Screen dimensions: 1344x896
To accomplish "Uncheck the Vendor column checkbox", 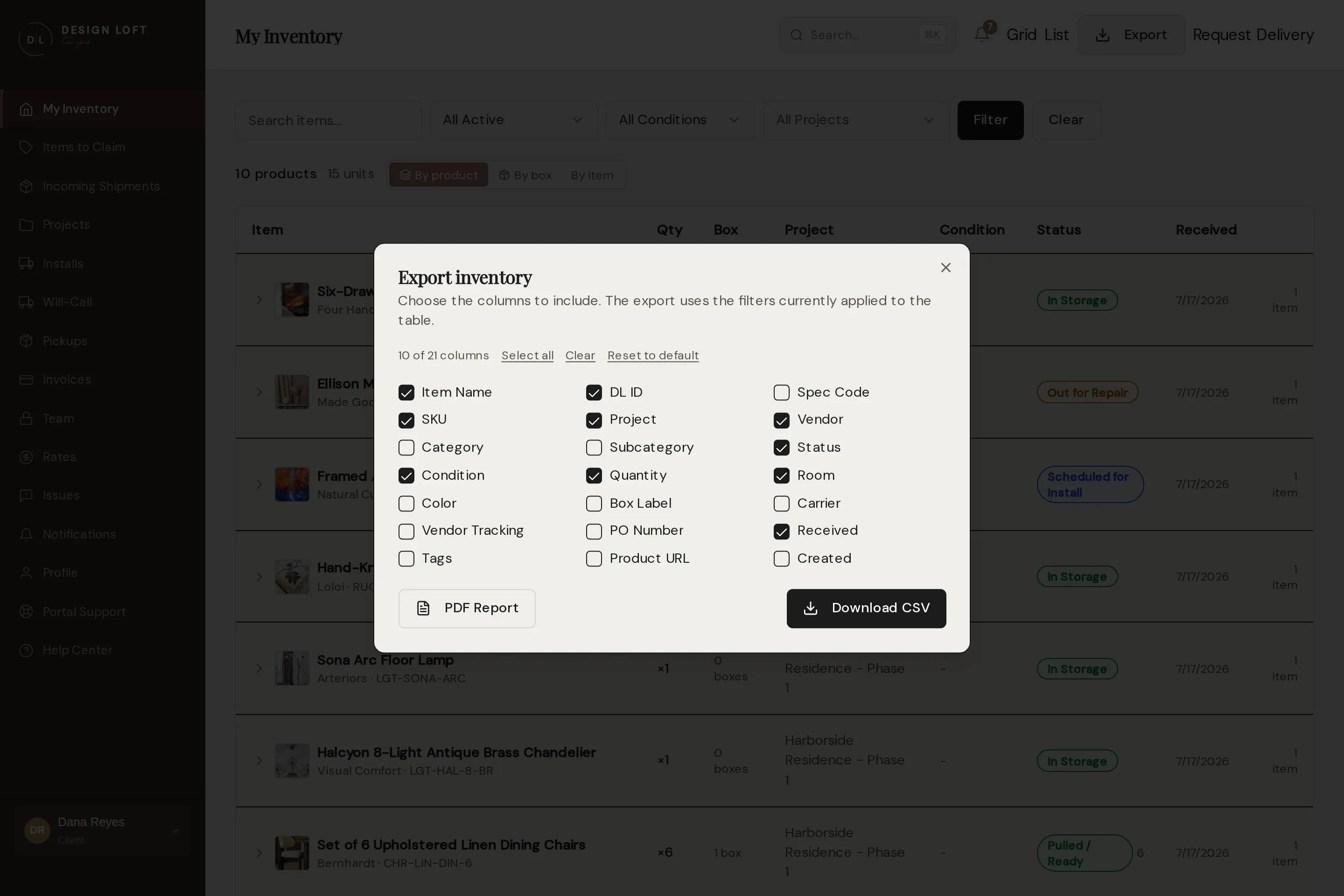I will (781, 420).
